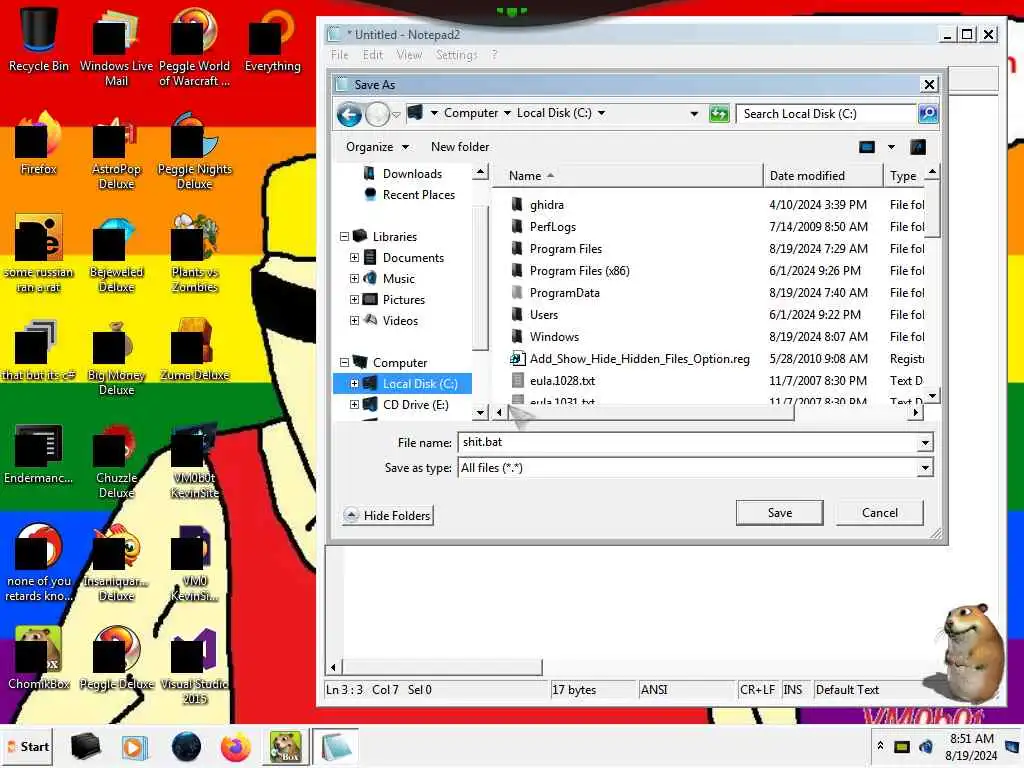
Task: Open the view options dropdown arrow
Action: pos(891,147)
